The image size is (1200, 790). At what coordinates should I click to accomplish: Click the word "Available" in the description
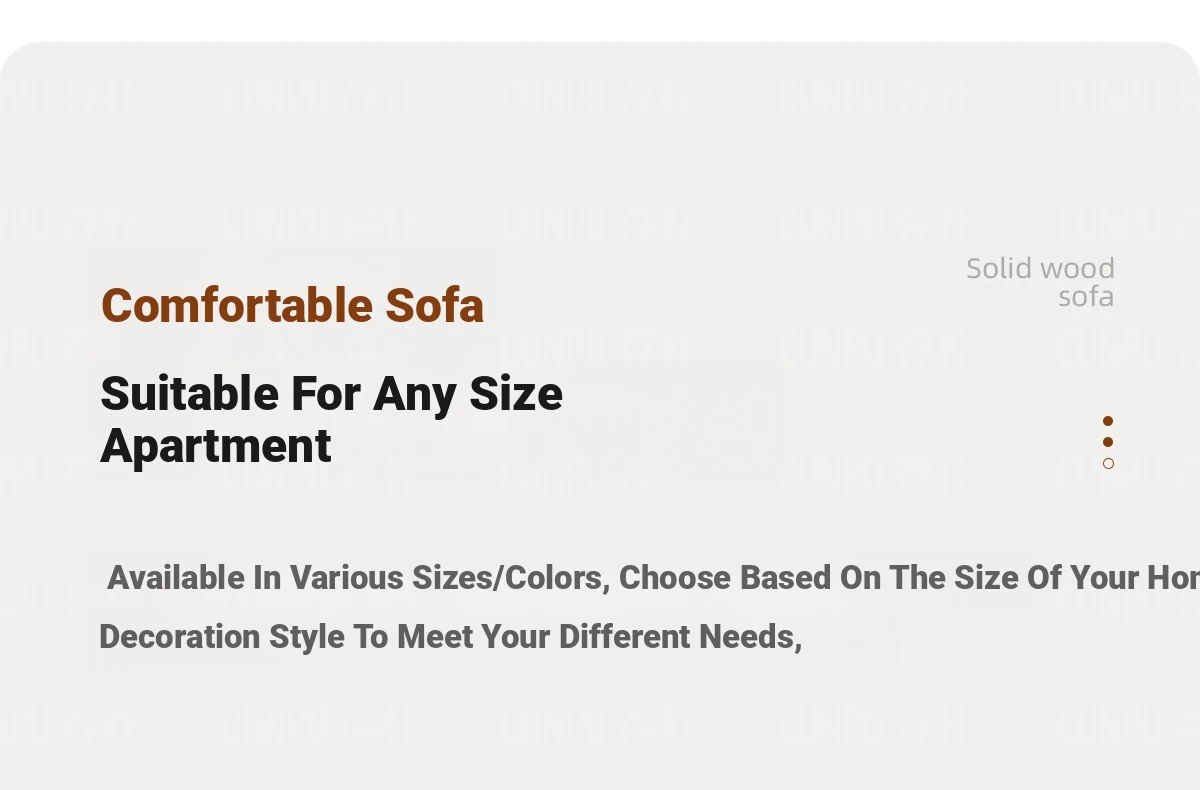point(175,578)
